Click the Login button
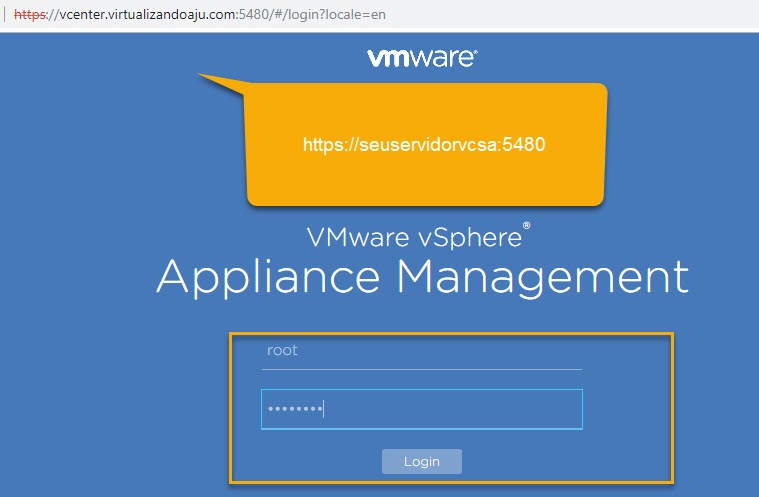Image resolution: width=759 pixels, height=497 pixels. (x=422, y=461)
